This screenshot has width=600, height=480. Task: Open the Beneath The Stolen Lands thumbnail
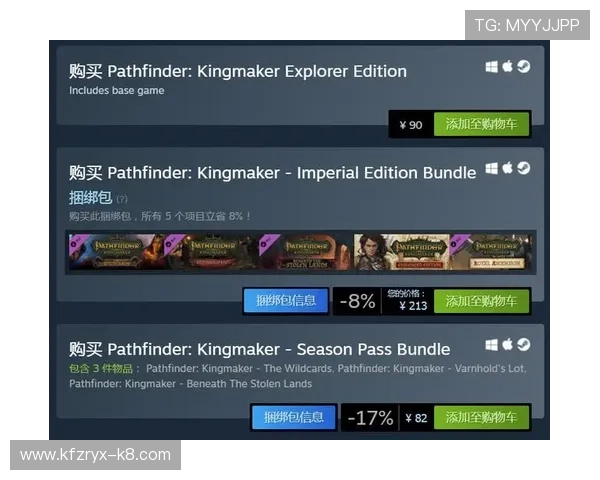[x=307, y=252]
